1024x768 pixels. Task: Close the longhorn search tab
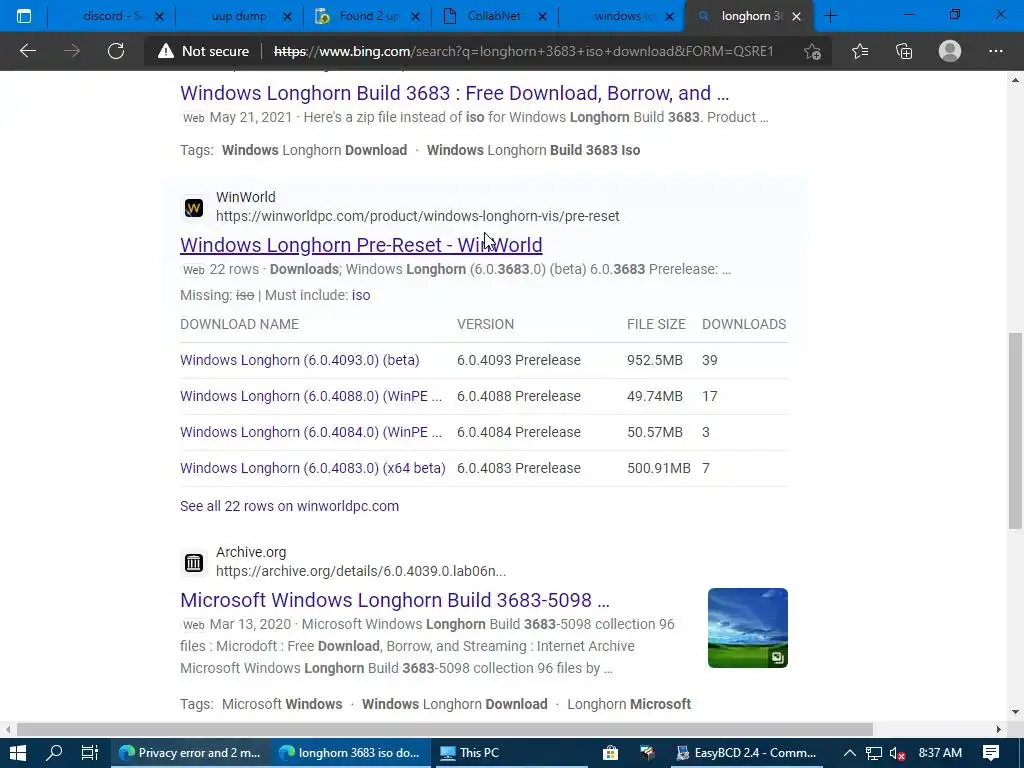[x=796, y=17]
